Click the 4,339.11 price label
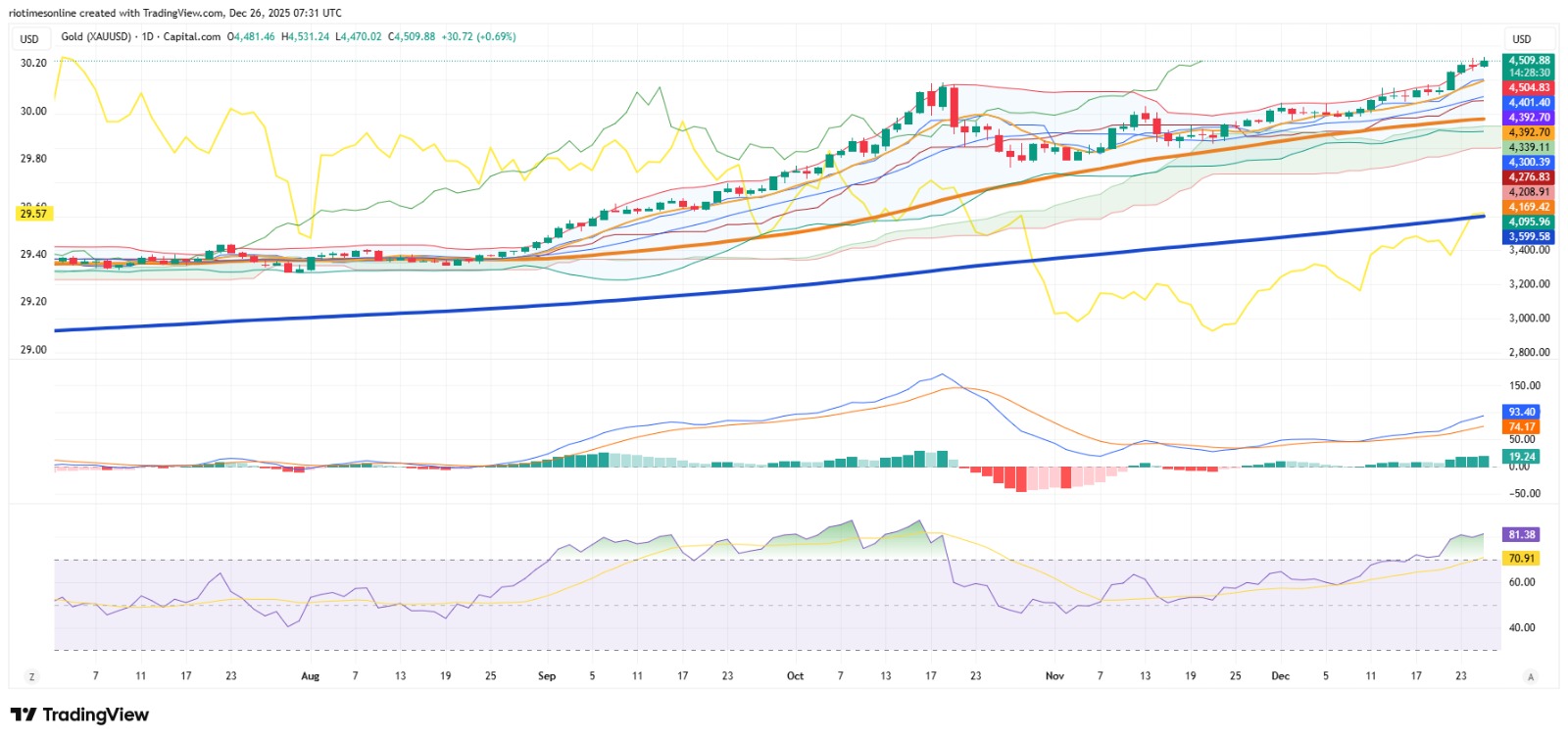1568x741 pixels. pos(1529,148)
